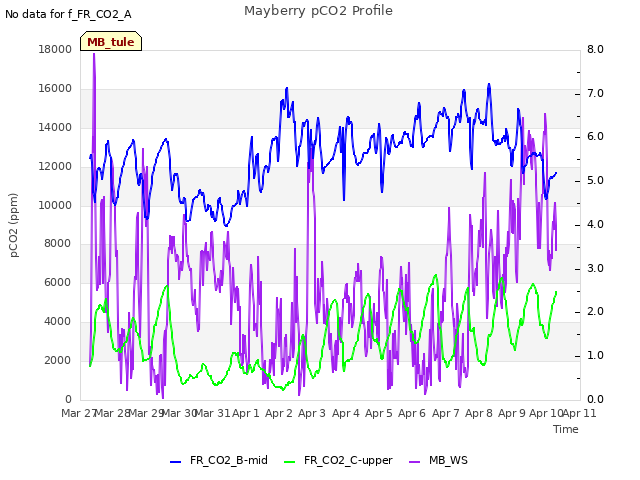Image resolution: width=640 pixels, height=480 pixels.
Task: Click the 3.0 right axis tick label
Action: point(595,268)
